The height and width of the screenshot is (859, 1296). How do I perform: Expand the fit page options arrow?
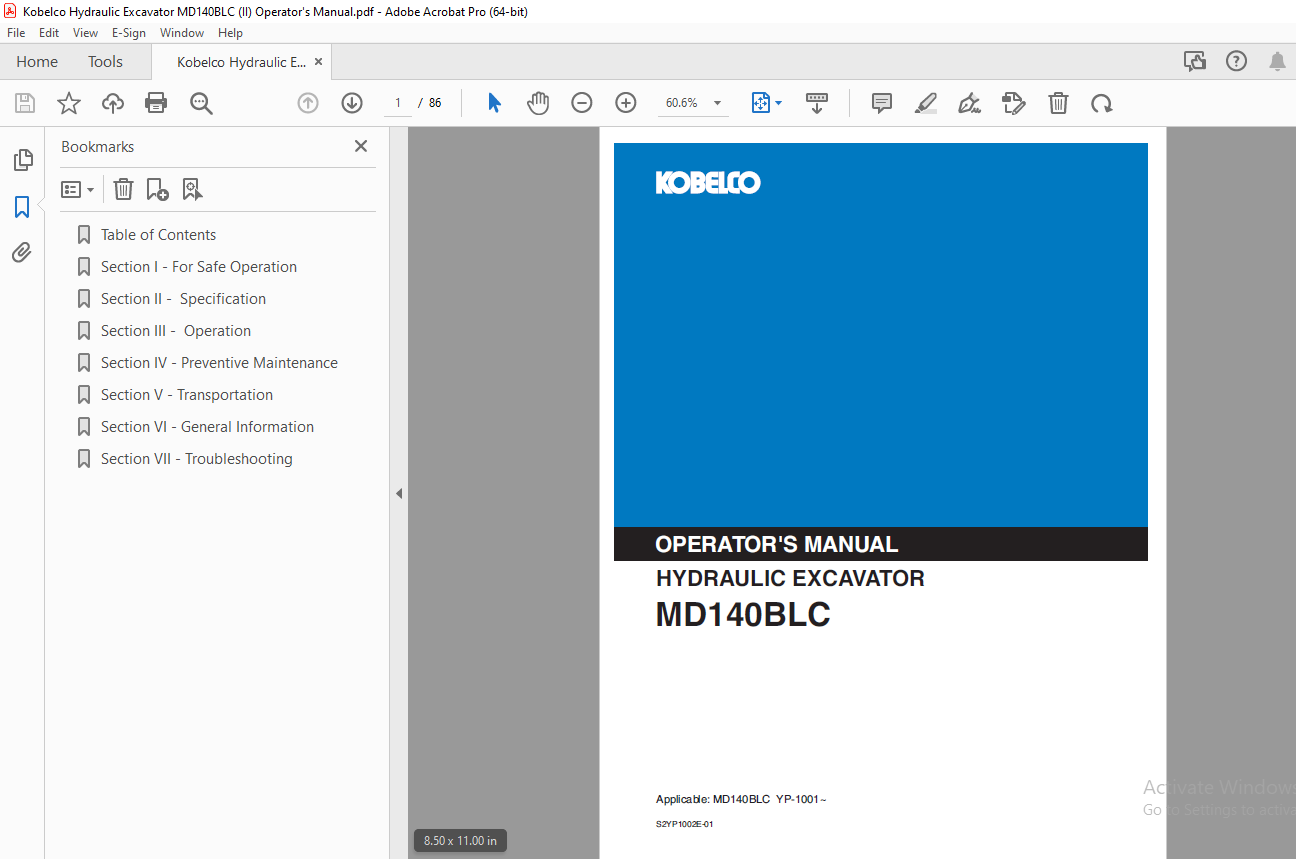coord(779,103)
